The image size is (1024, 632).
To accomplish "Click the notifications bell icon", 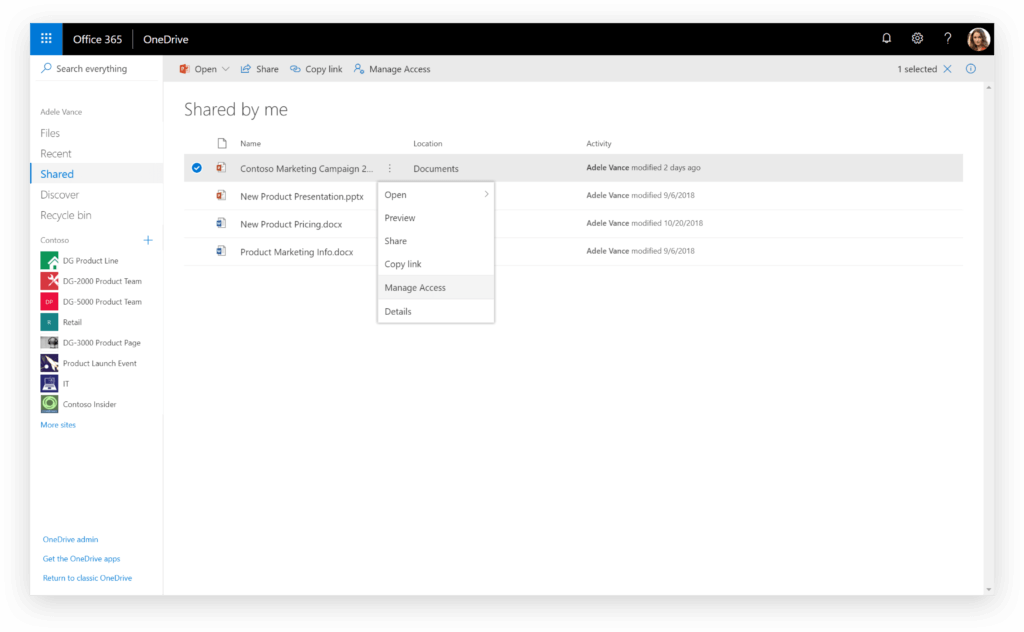I will click(x=886, y=39).
